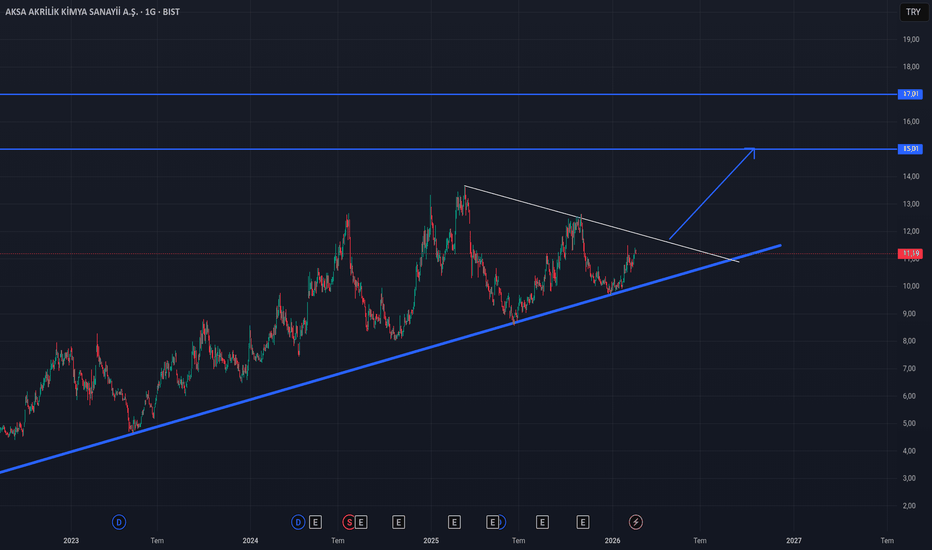Click the 6,00 price axis label
The height and width of the screenshot is (550, 932).
click(911, 396)
